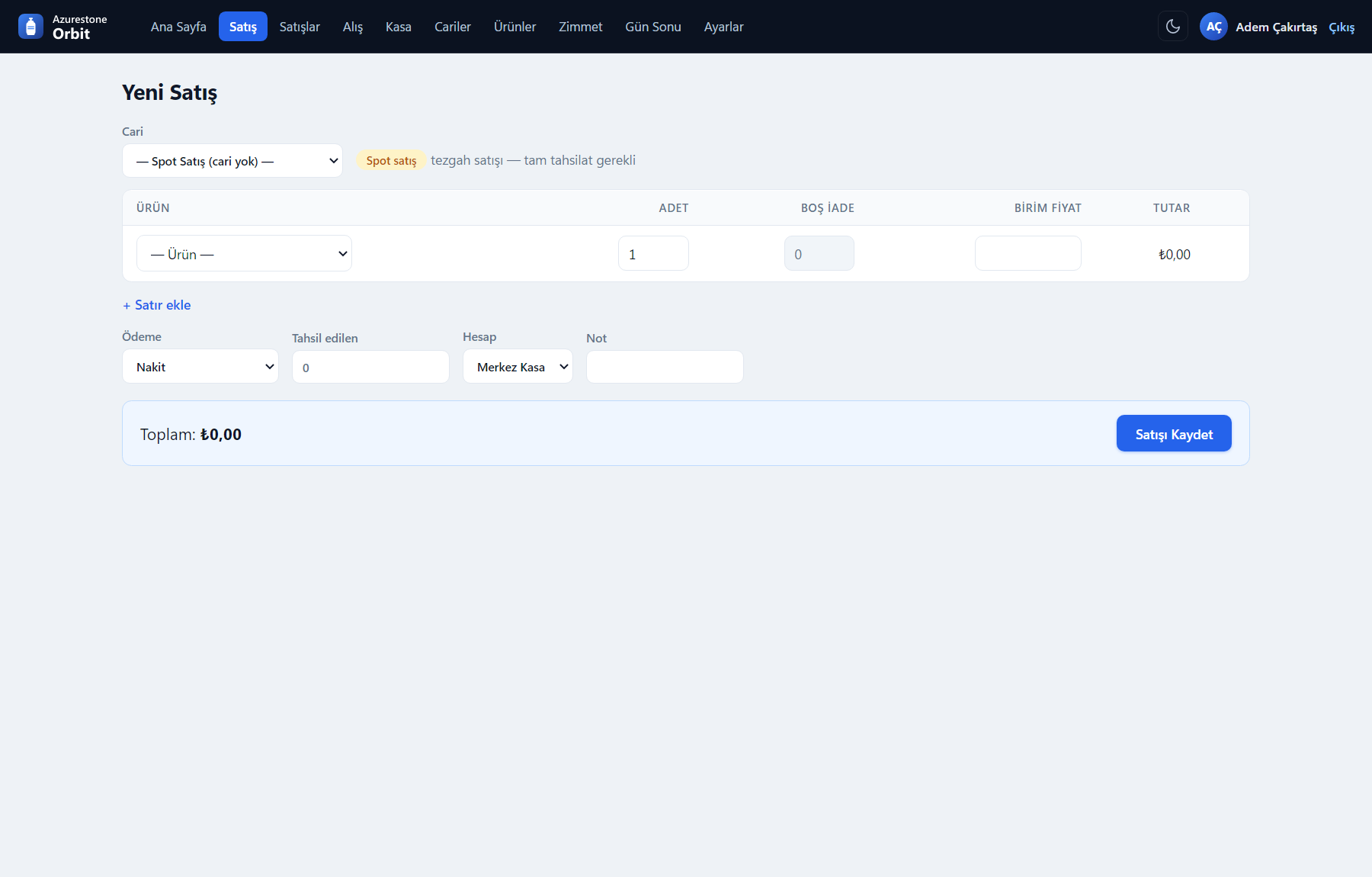Select the Satış nav tab
This screenshot has height=877, width=1372.
pos(243,27)
